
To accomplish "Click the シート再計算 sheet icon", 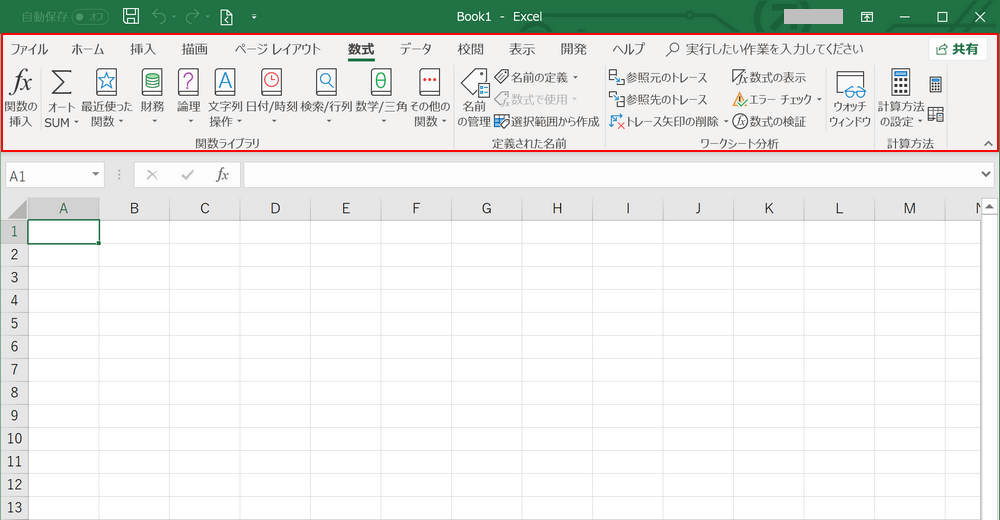I will point(936,115).
